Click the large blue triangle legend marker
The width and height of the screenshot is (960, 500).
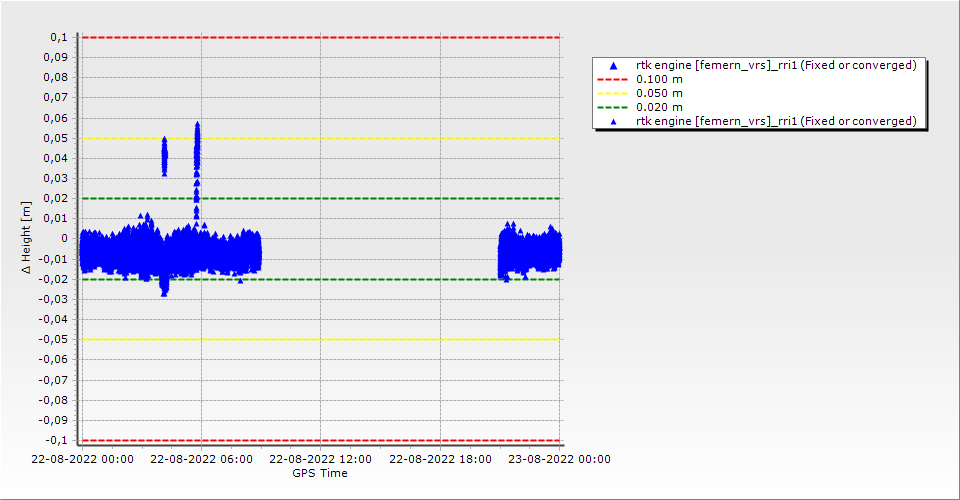614,65
